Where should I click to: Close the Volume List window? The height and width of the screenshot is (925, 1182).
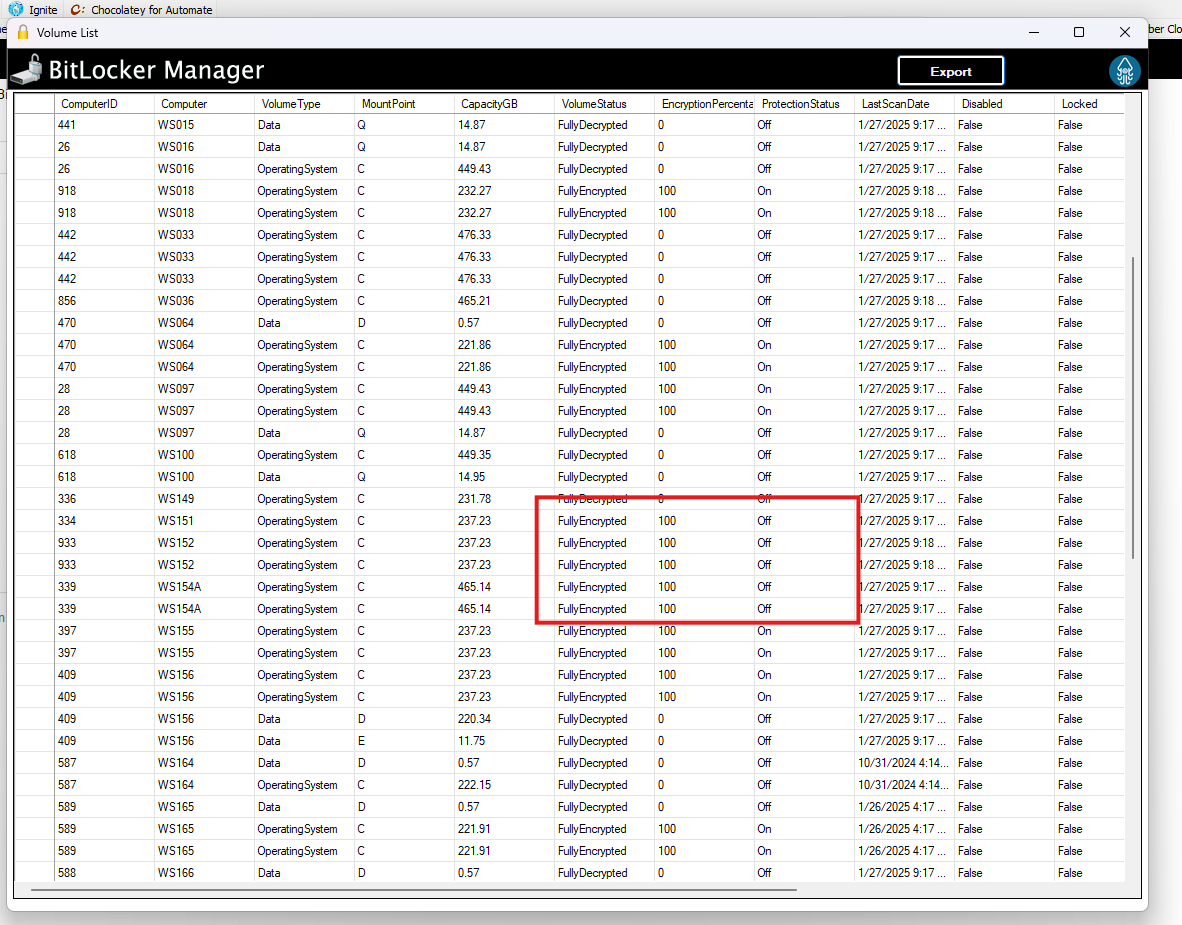1125,32
